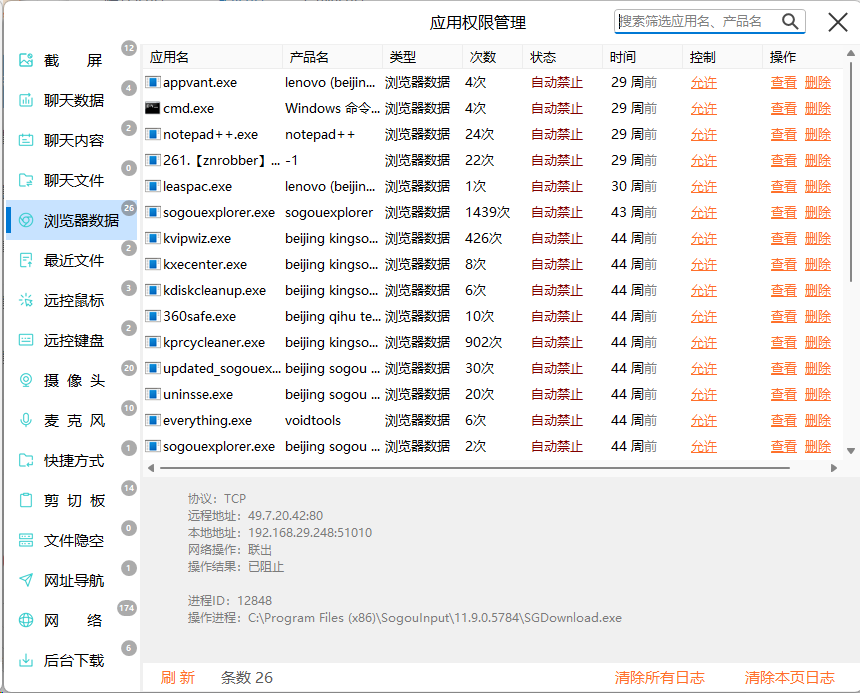
Task: Open the 快捷方式 shortcut icon
Action: point(26,460)
